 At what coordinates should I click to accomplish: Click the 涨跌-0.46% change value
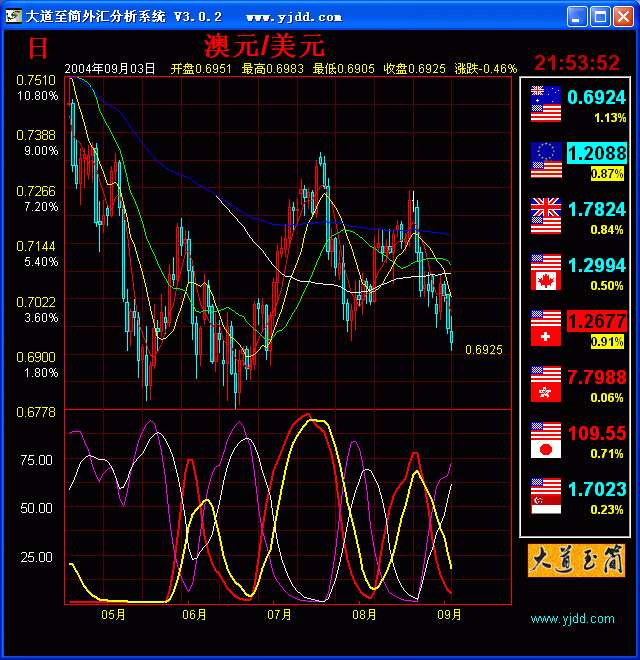[485, 69]
